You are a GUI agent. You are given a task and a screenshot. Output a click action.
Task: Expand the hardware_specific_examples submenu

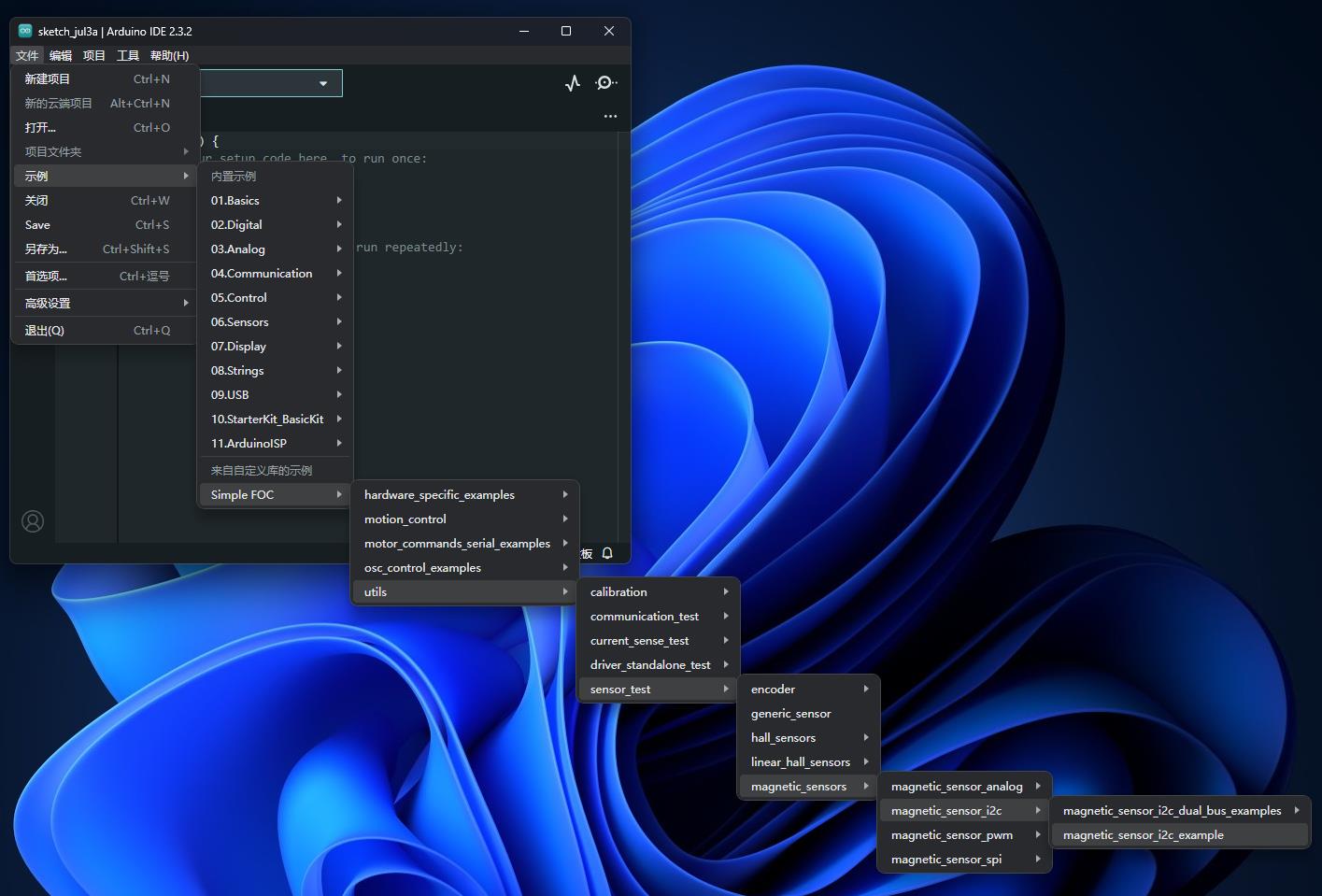click(465, 494)
